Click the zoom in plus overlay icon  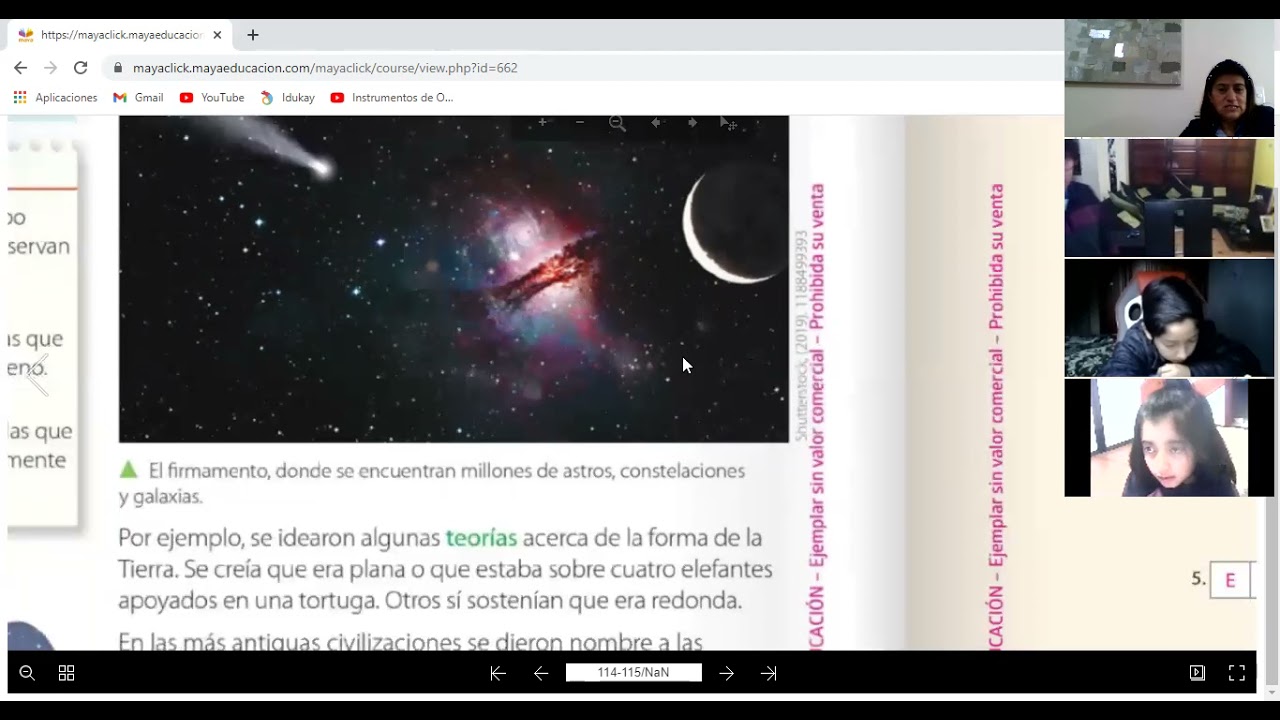pyautogui.click(x=542, y=123)
